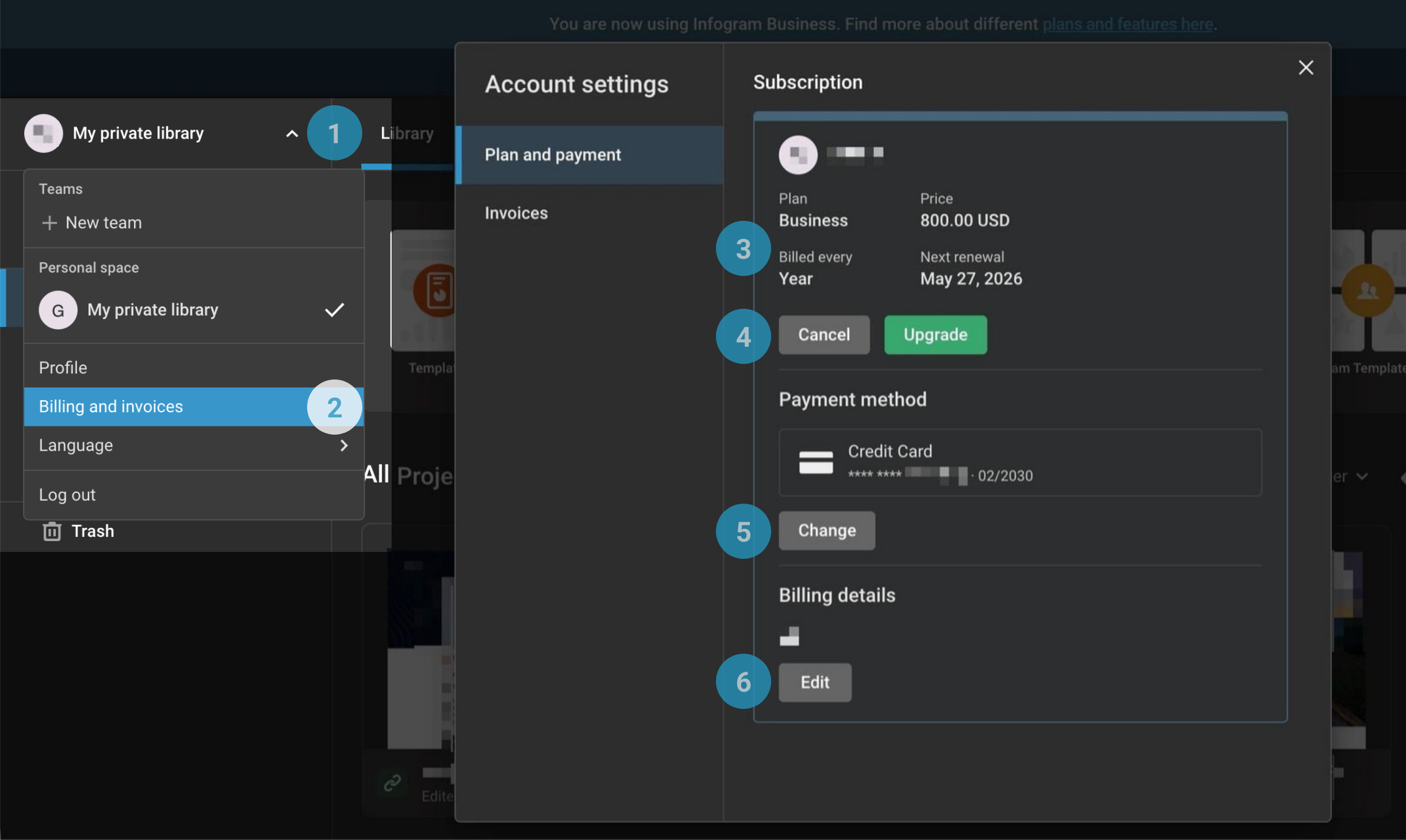Open the Profile menu item
This screenshot has height=840, width=1406.
(x=63, y=367)
